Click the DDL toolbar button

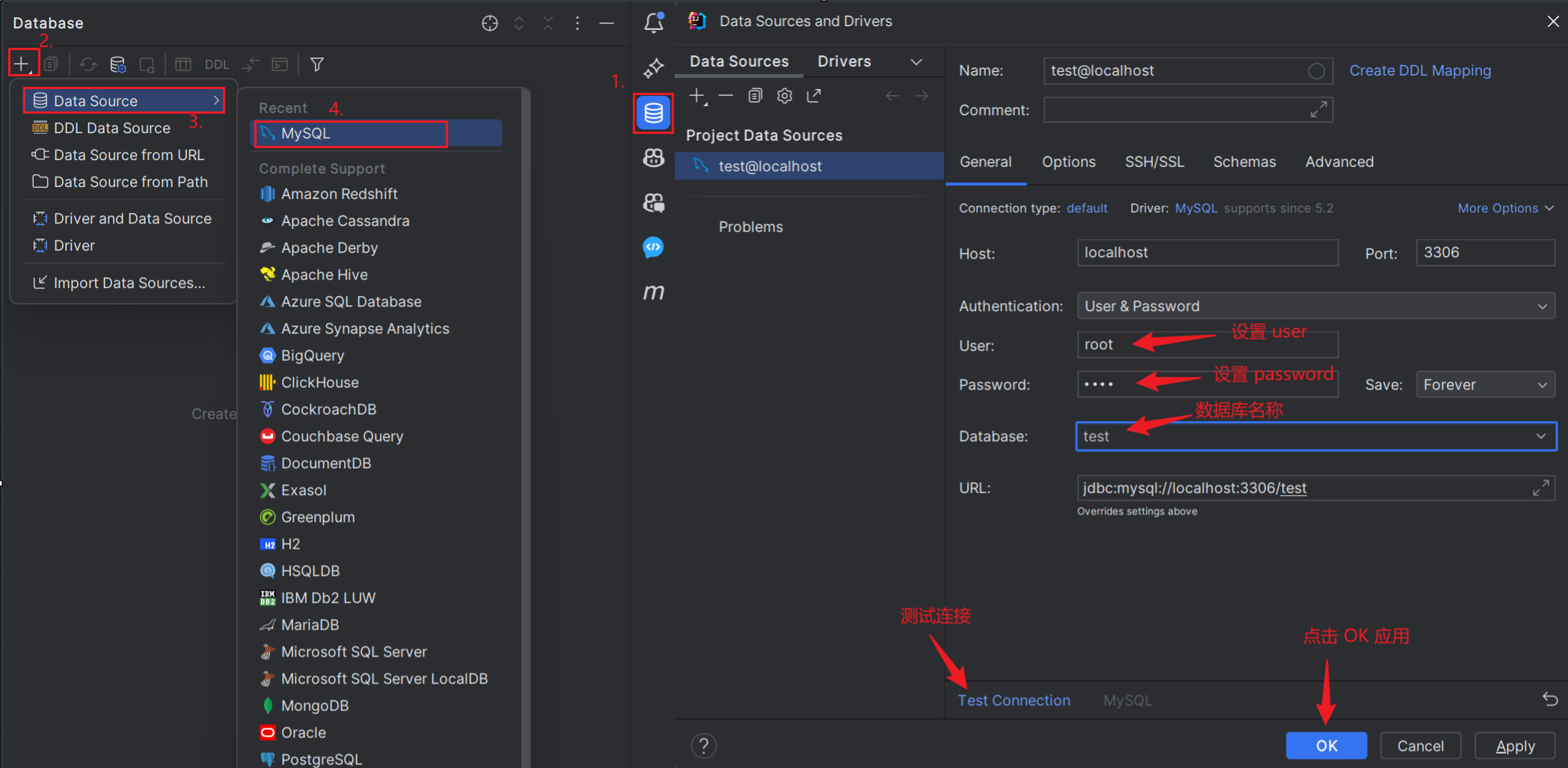(217, 64)
